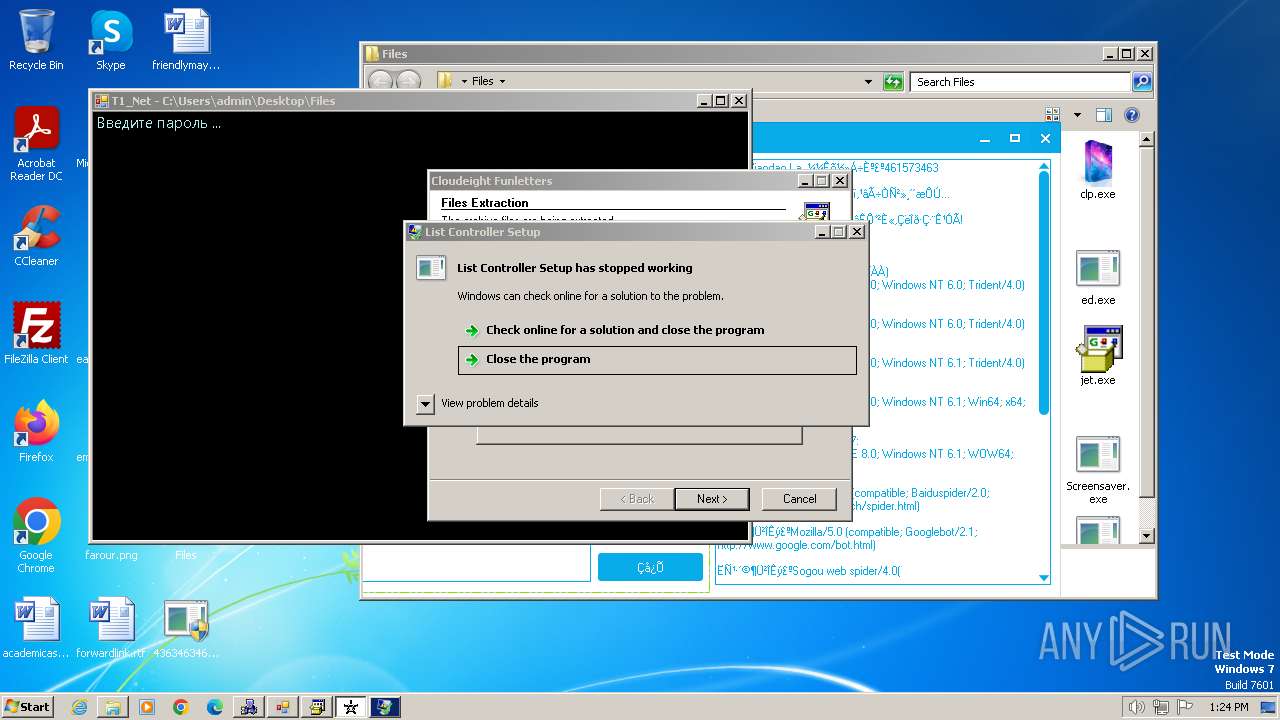Viewport: 1280px width, 720px height.
Task: Open Internet Explorer from the taskbar
Action: 79,707
